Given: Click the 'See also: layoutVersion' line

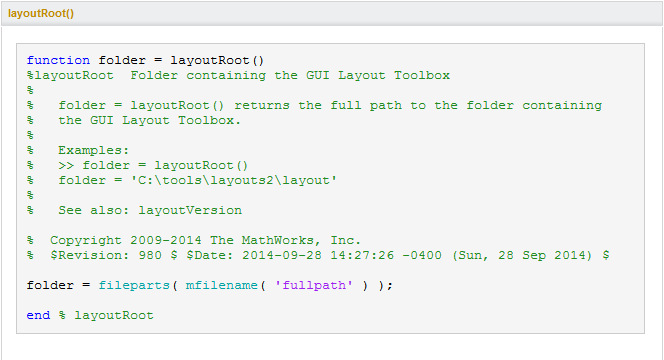Looking at the screenshot, I should (134, 210).
